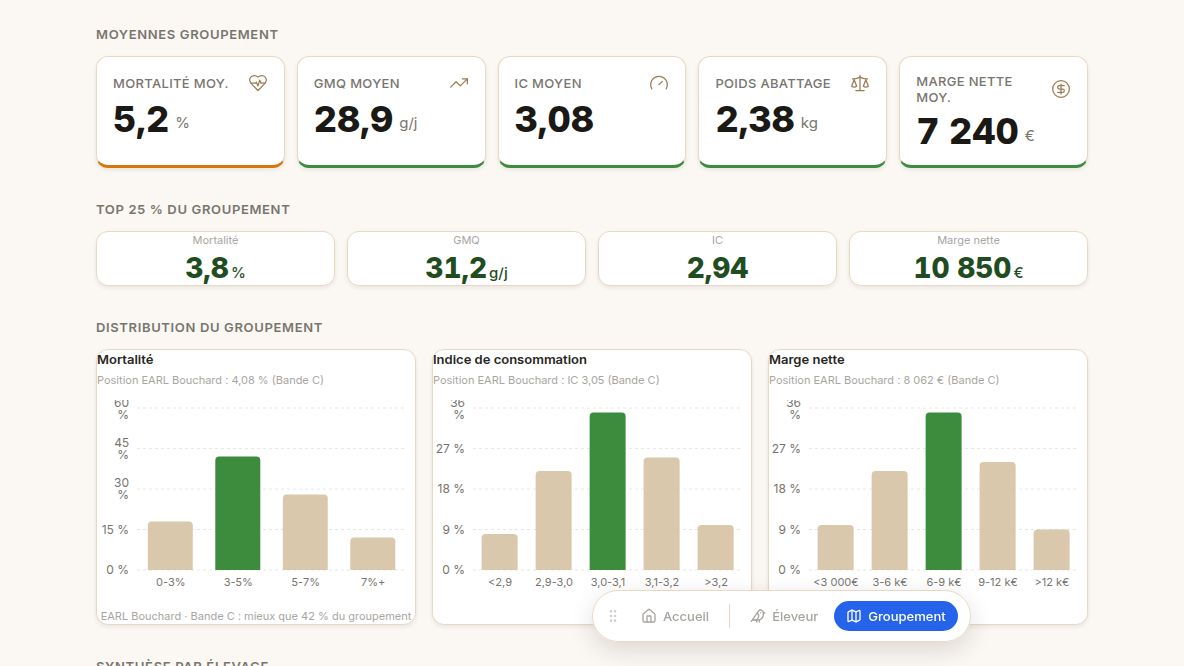This screenshot has height=666, width=1184.
Task: Click the 9-12 k€ bar in Marge nette chart
Action: [x=997, y=516]
